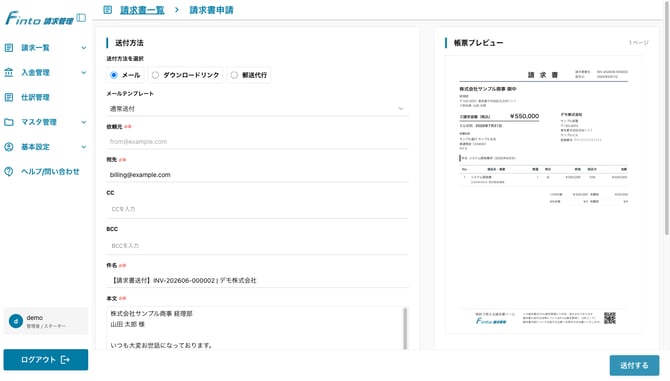Click the ログアウト button
Image resolution: width=670 pixels, height=381 pixels.
click(46, 360)
